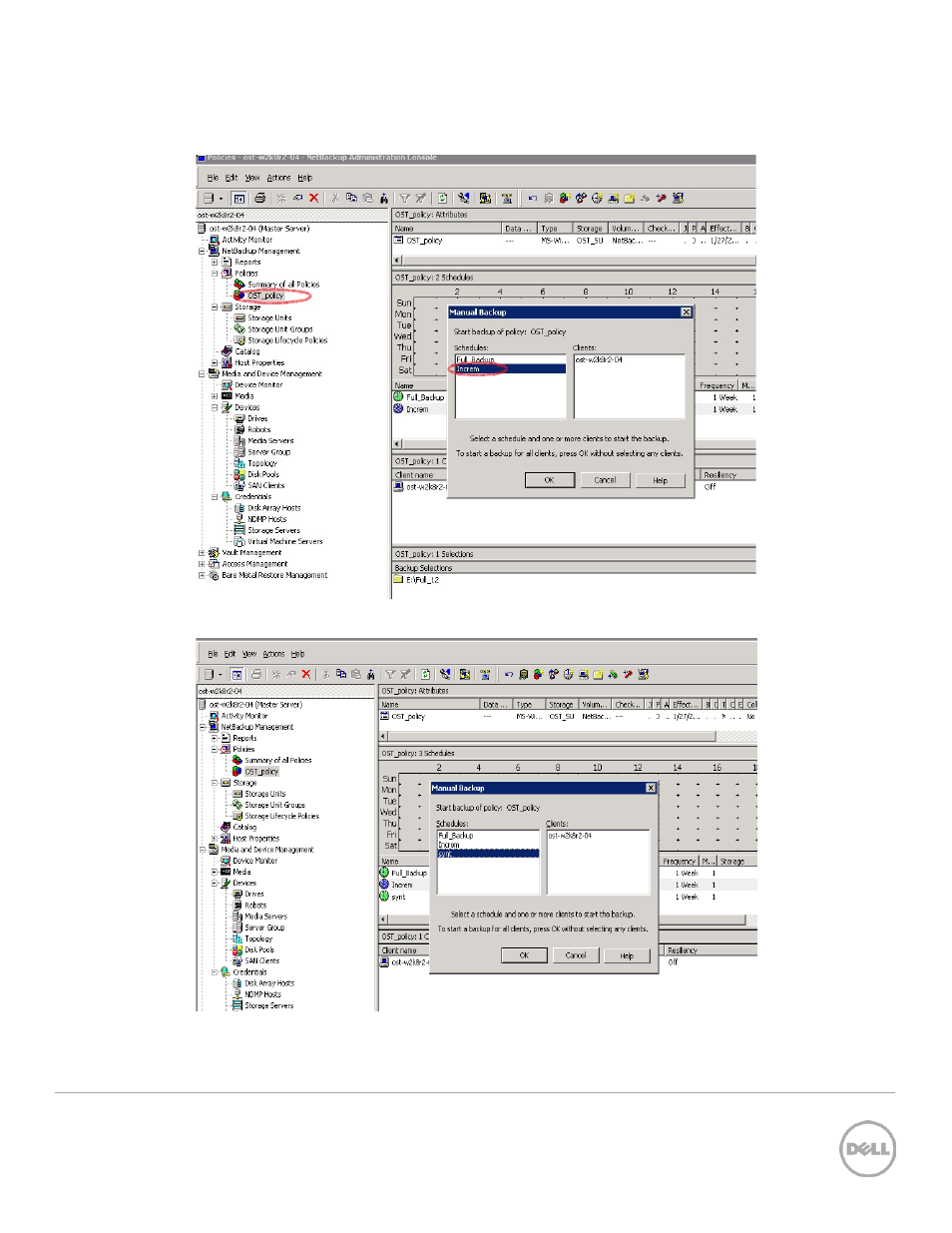
Task: Click Cut scissors icon in upper console toolbar
Action: pyautogui.click(x=335, y=198)
